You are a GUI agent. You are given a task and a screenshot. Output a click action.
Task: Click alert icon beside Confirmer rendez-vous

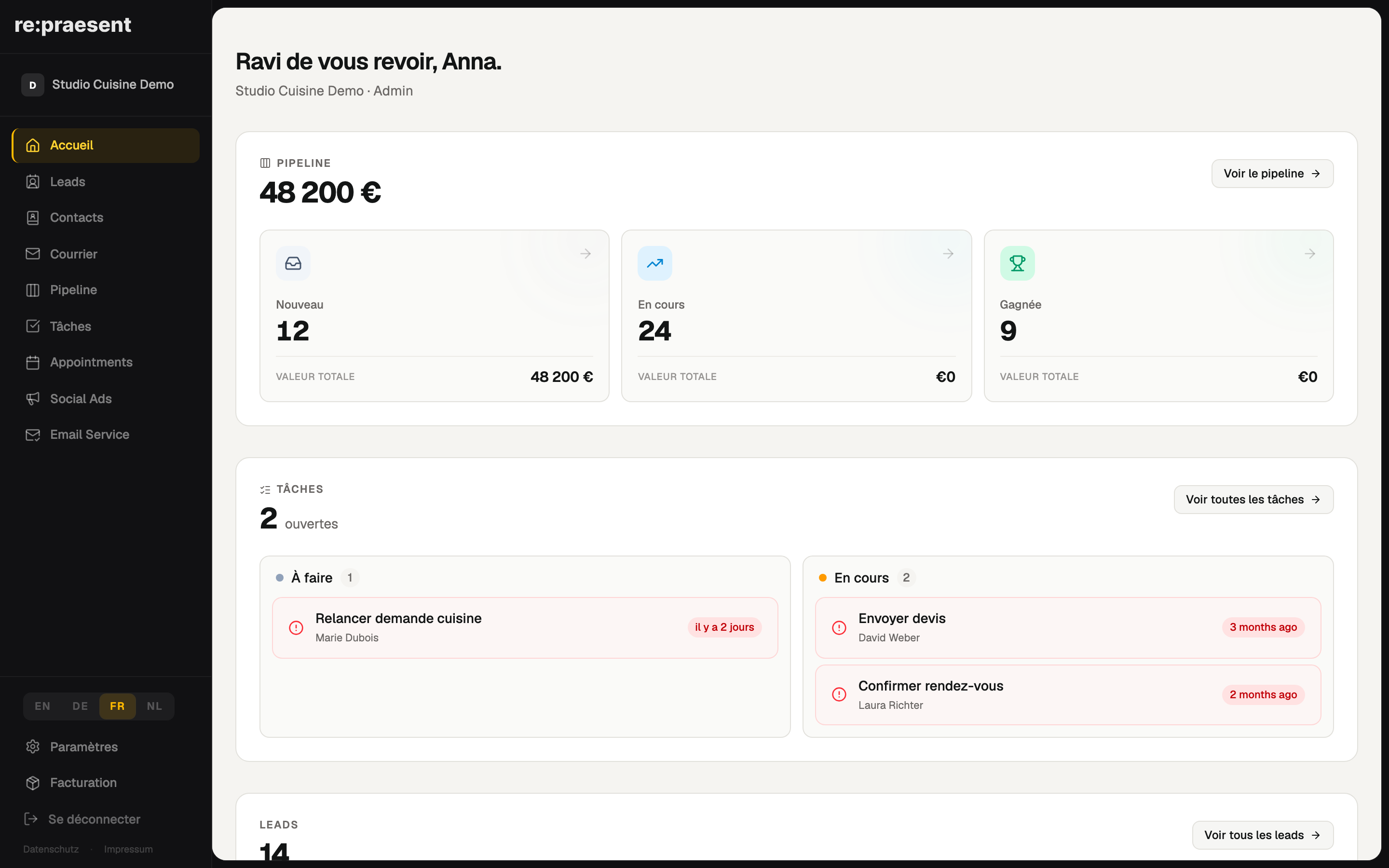coord(839,694)
